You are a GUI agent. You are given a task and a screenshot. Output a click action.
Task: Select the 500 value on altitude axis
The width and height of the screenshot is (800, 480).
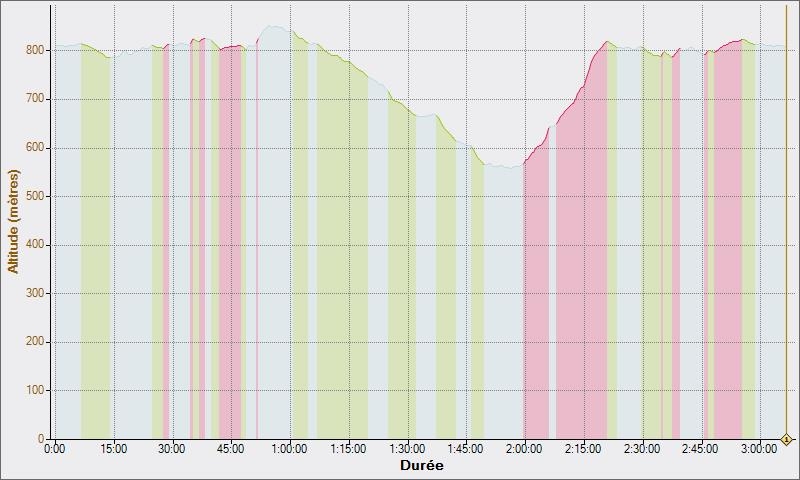pos(36,196)
